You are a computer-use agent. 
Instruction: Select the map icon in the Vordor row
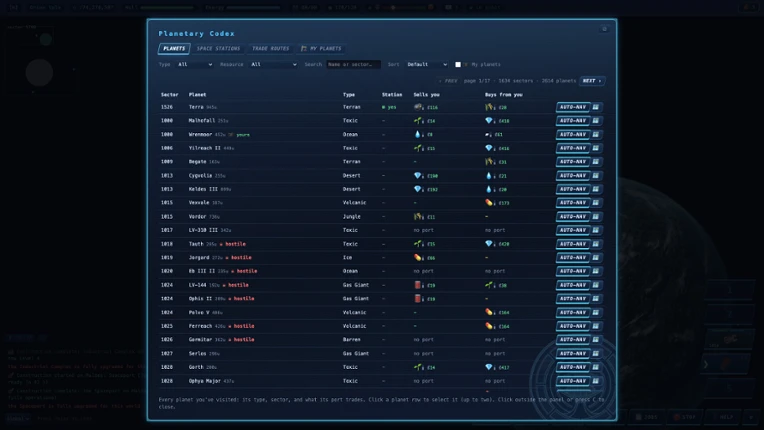[x=596, y=217]
